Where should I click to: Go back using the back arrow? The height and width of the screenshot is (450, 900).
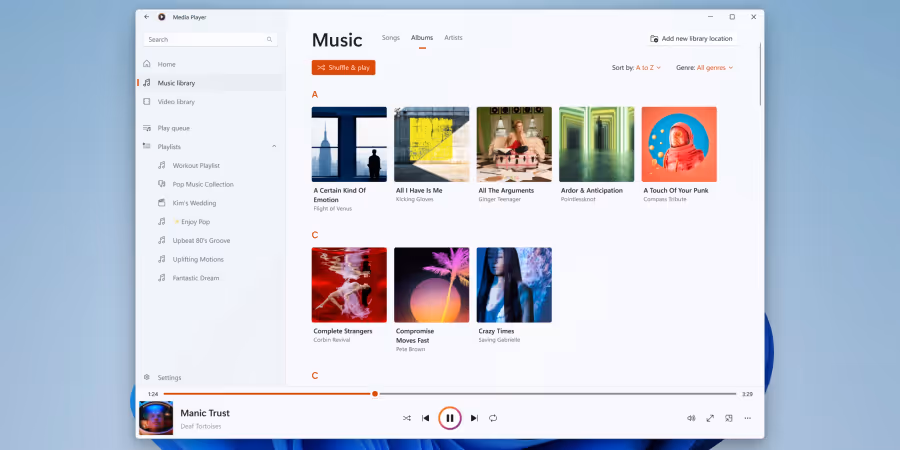[x=146, y=17]
